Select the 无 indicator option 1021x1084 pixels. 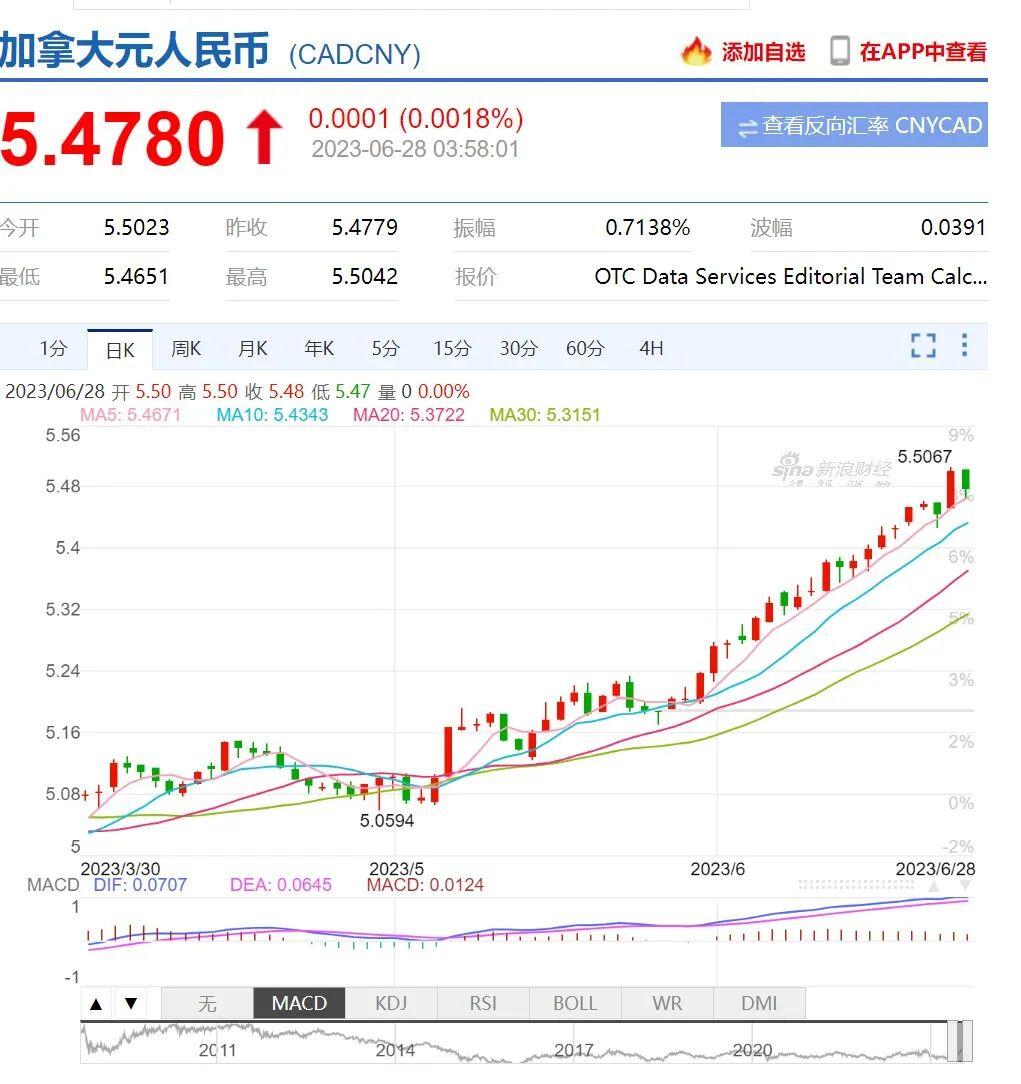pyautogui.click(x=207, y=1004)
